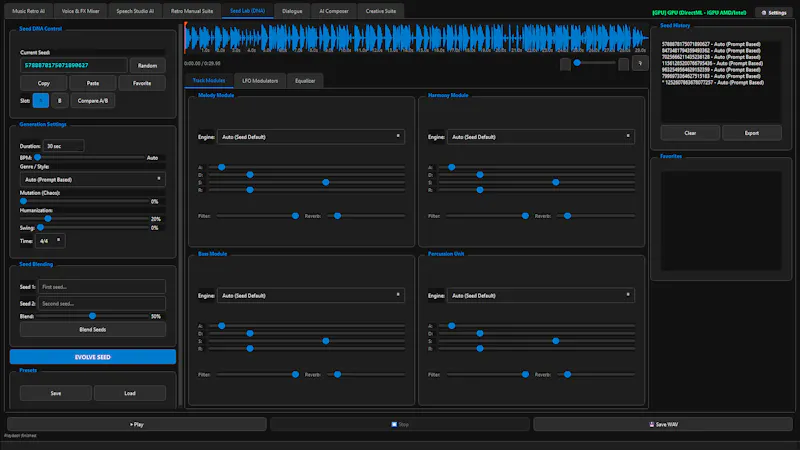Select the first Seed History entry
The height and width of the screenshot is (450, 800).
click(711, 44)
